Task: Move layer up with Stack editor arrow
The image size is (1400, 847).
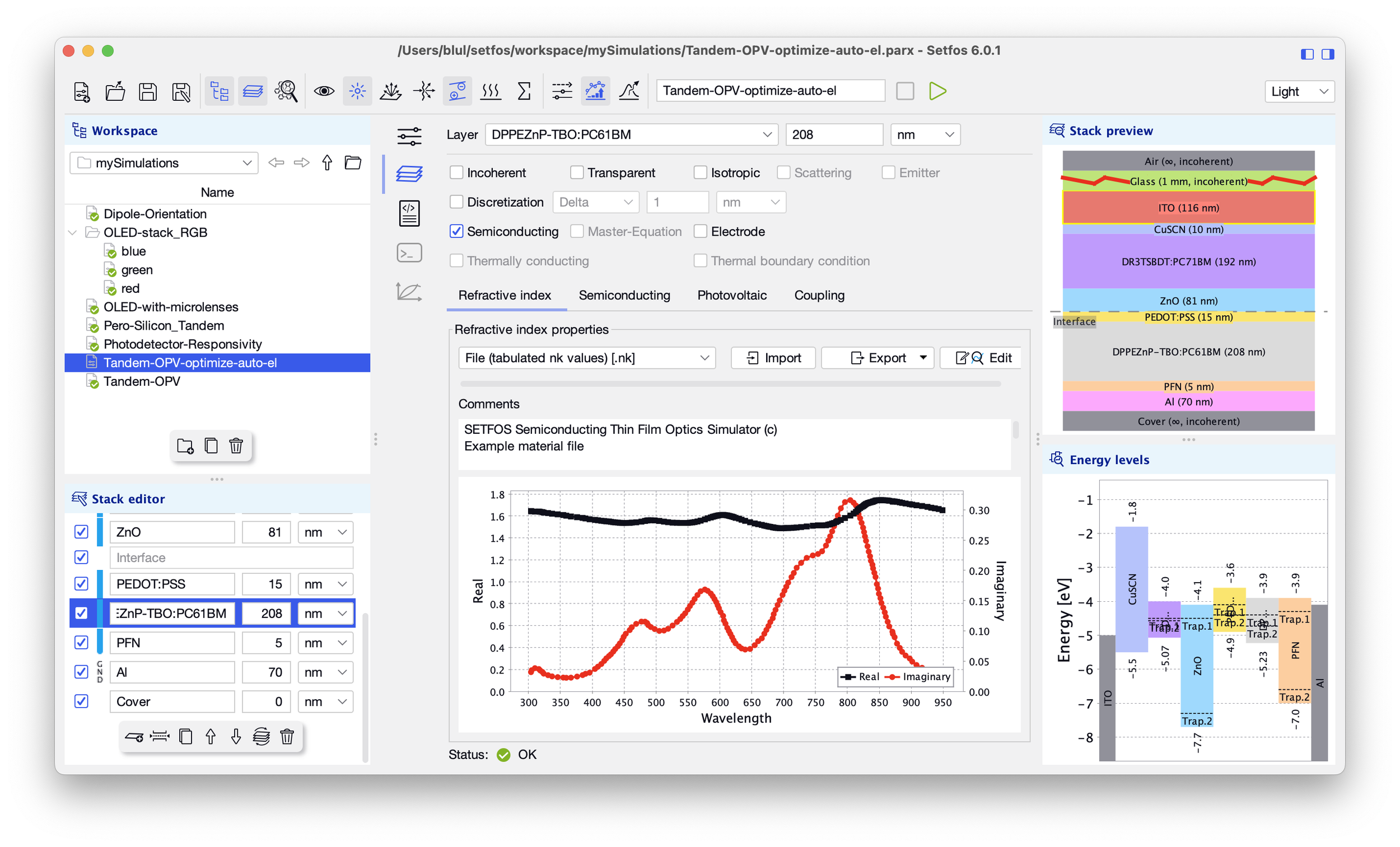Action: pyautogui.click(x=211, y=737)
